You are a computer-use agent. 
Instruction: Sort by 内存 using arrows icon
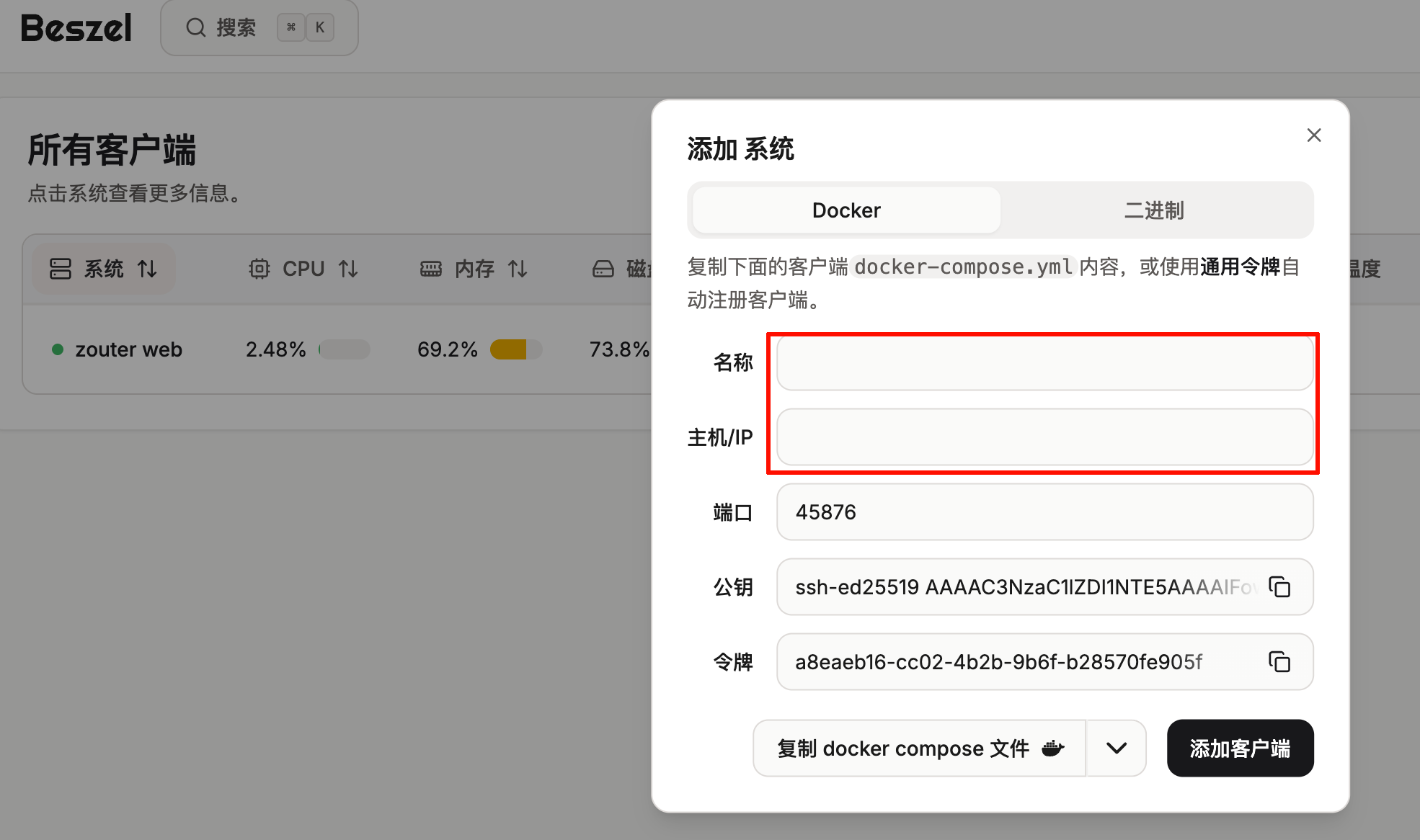[x=518, y=269]
